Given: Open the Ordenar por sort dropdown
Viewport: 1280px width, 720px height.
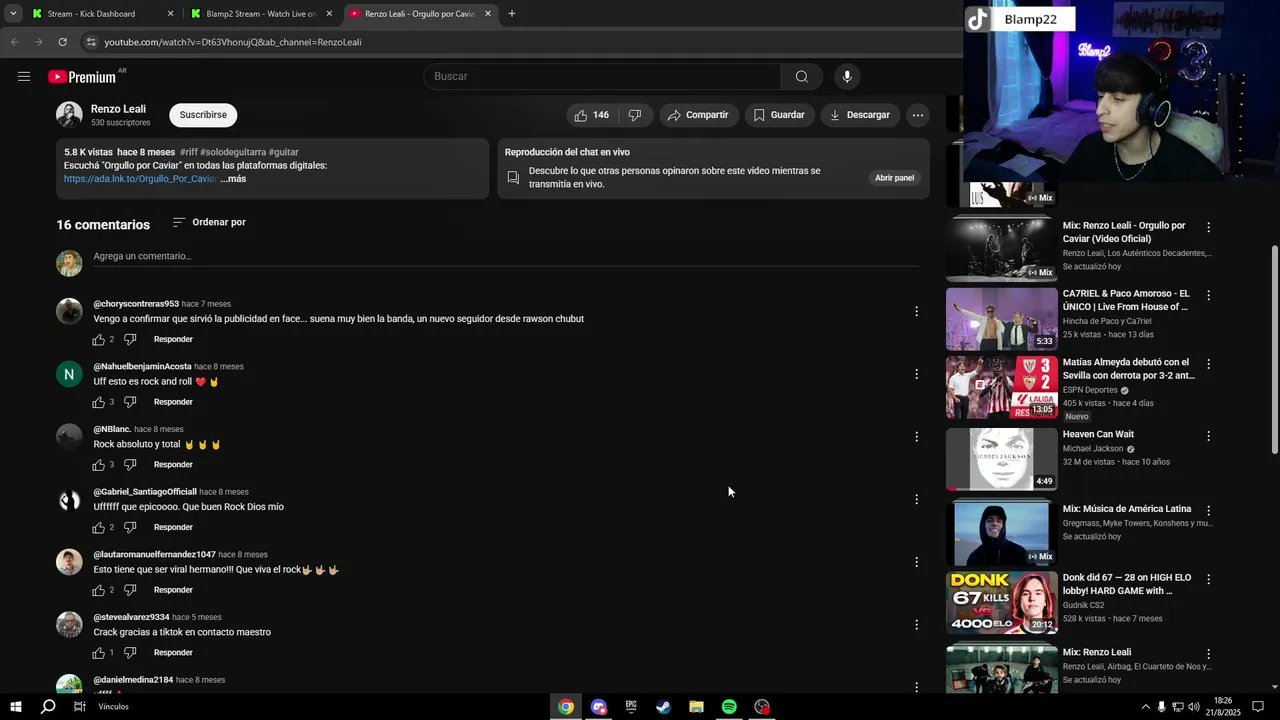Looking at the screenshot, I should click(x=209, y=222).
